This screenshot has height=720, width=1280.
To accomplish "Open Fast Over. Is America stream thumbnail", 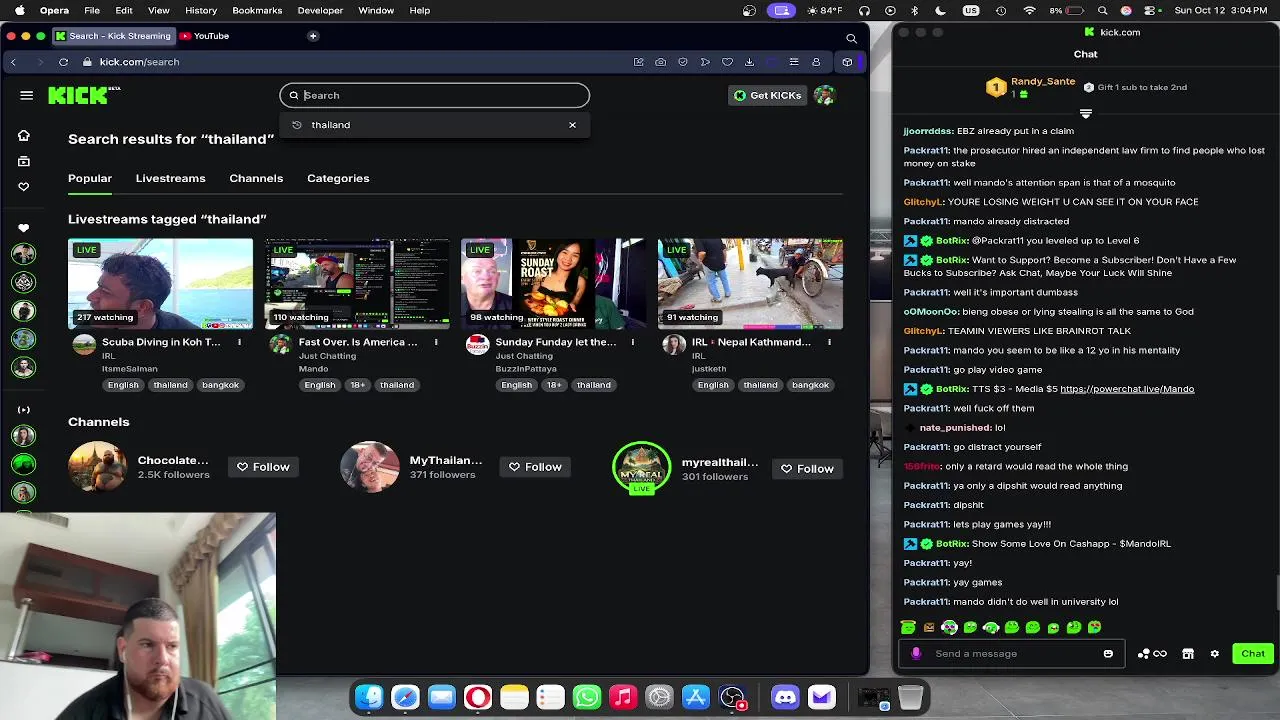I will click(357, 284).
